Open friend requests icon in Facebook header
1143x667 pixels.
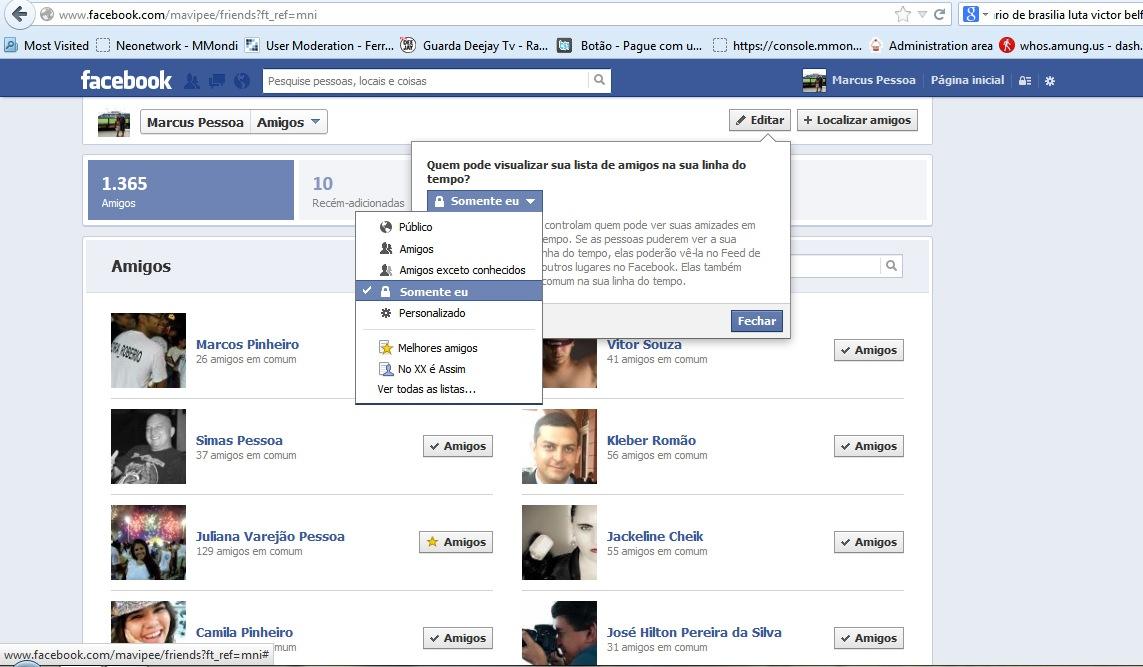click(x=192, y=80)
